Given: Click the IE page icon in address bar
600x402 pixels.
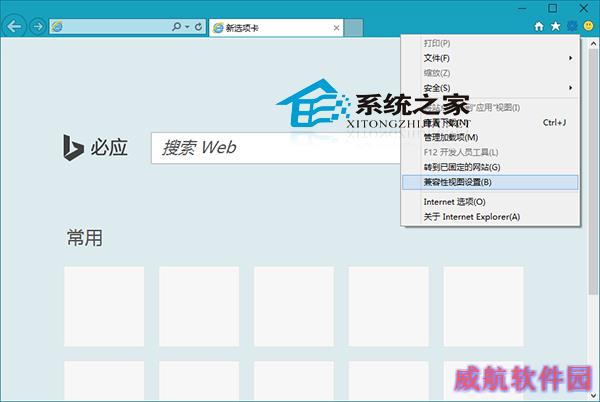Looking at the screenshot, I should coord(57,26).
